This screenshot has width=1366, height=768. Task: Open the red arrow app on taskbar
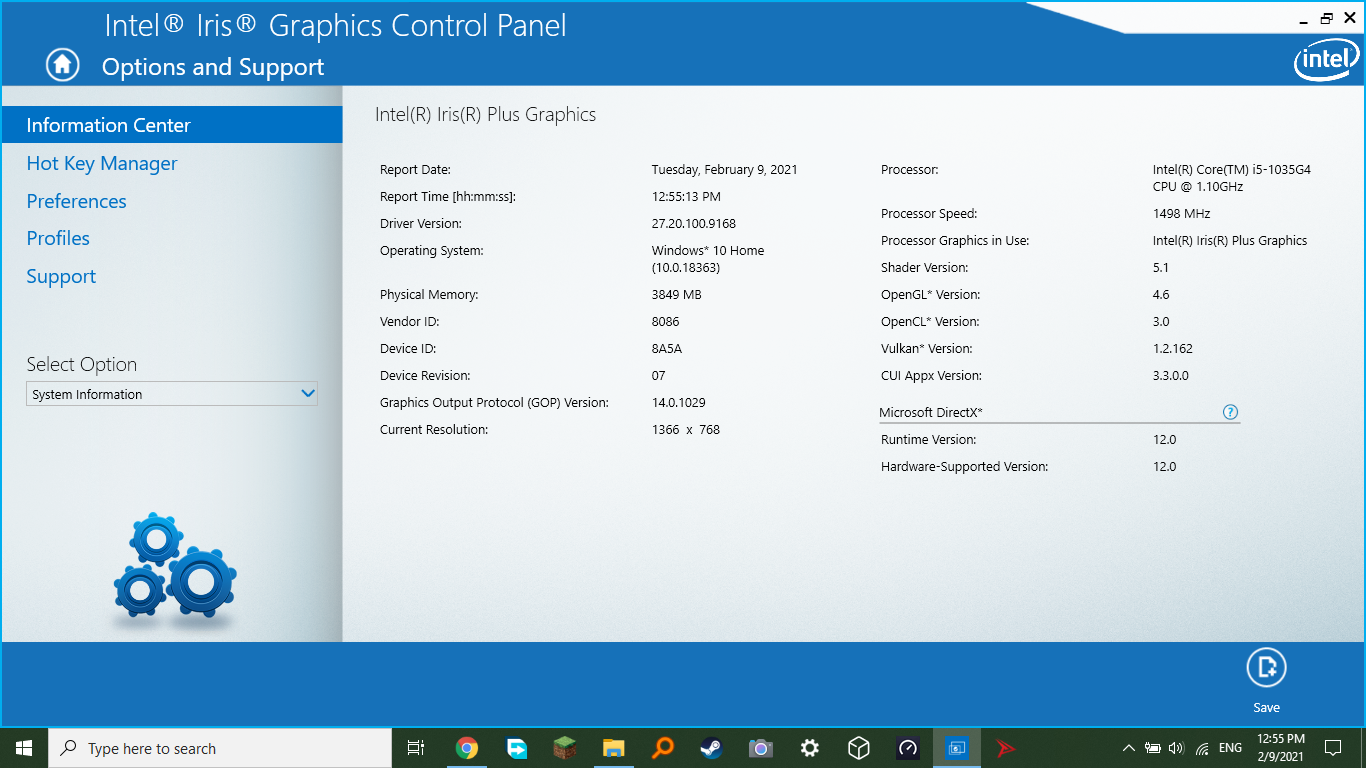pyautogui.click(x=1005, y=748)
